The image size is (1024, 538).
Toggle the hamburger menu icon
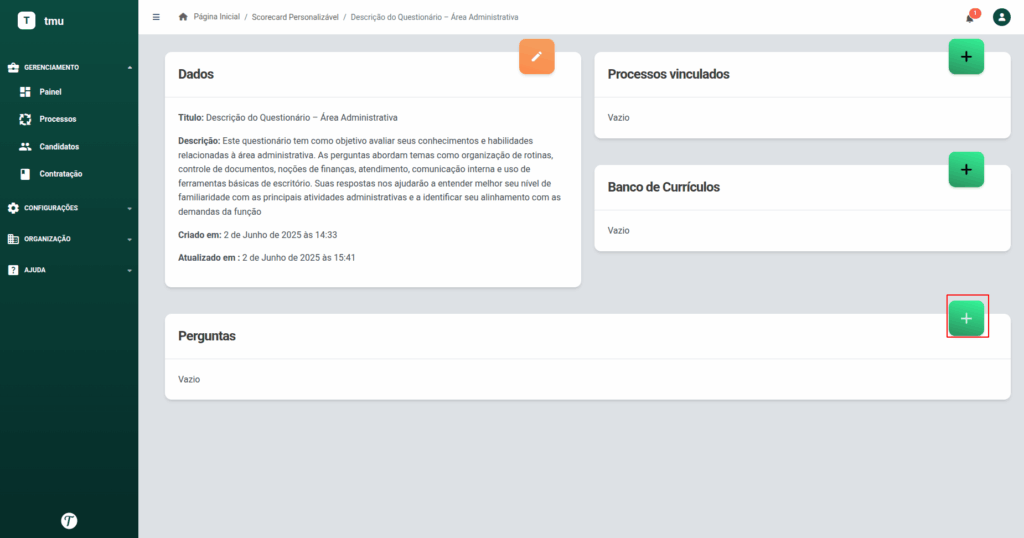click(x=156, y=17)
